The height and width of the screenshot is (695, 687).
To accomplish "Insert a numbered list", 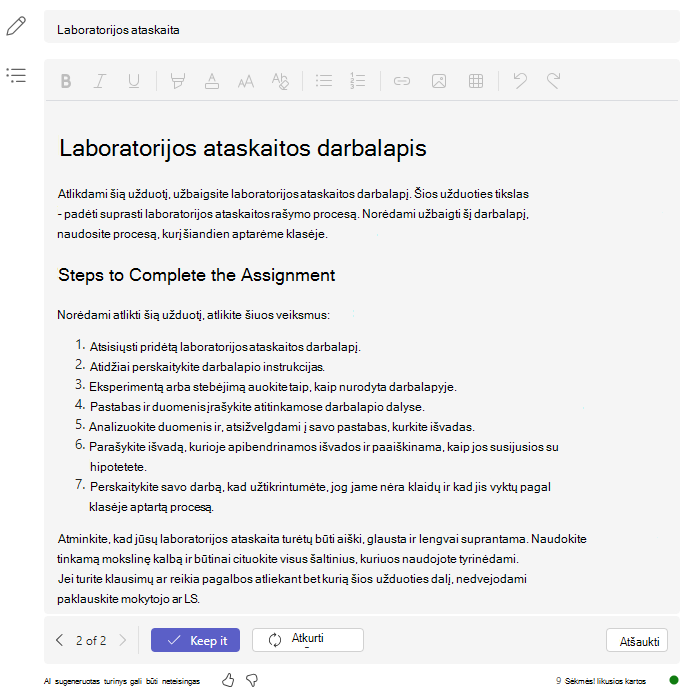I will pyautogui.click(x=358, y=81).
